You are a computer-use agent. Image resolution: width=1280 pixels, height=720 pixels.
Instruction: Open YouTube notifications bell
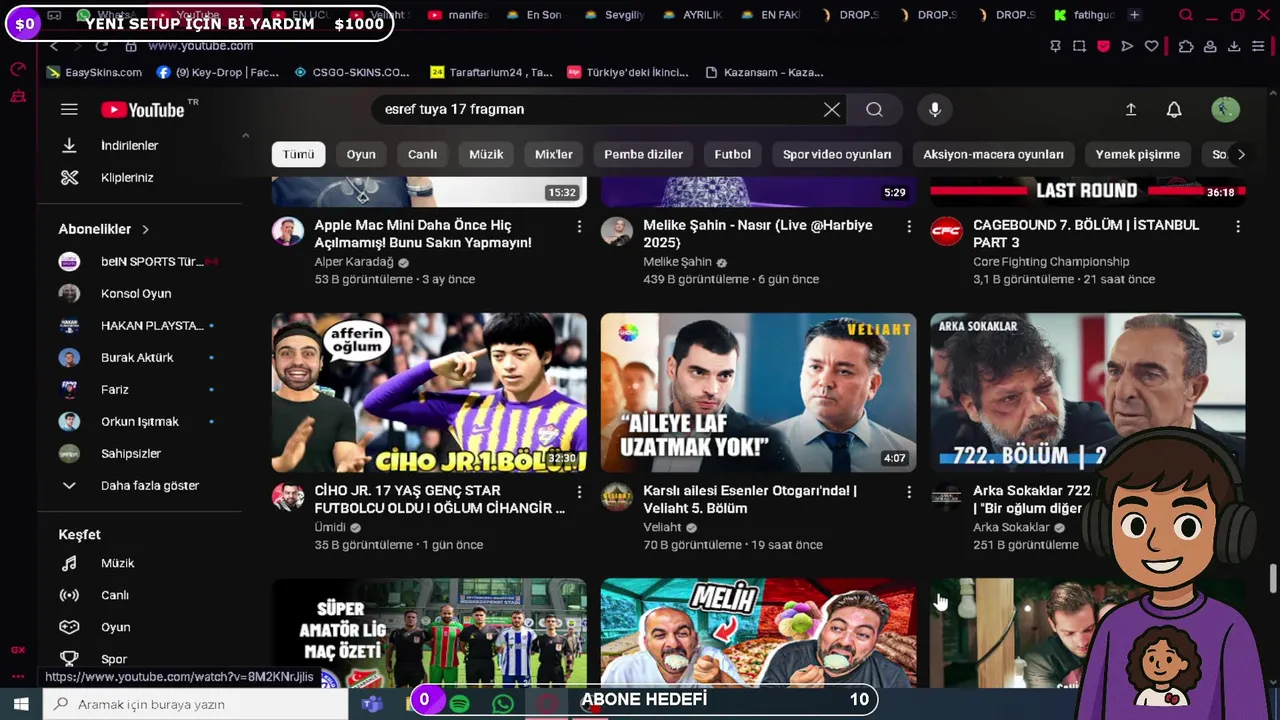point(1174,109)
